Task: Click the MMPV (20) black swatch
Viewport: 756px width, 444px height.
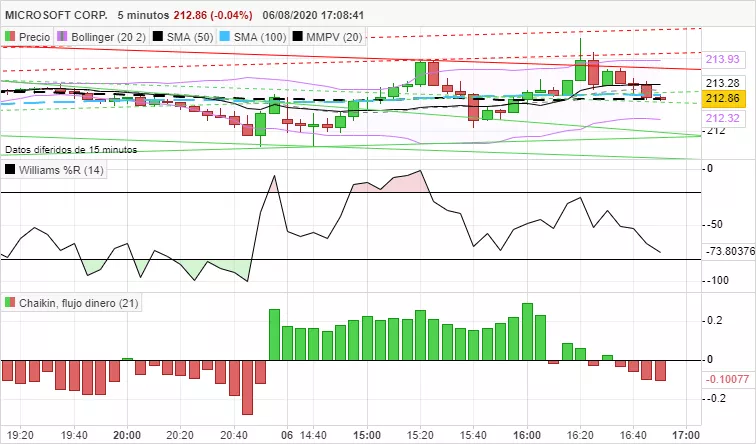Action: click(x=297, y=37)
